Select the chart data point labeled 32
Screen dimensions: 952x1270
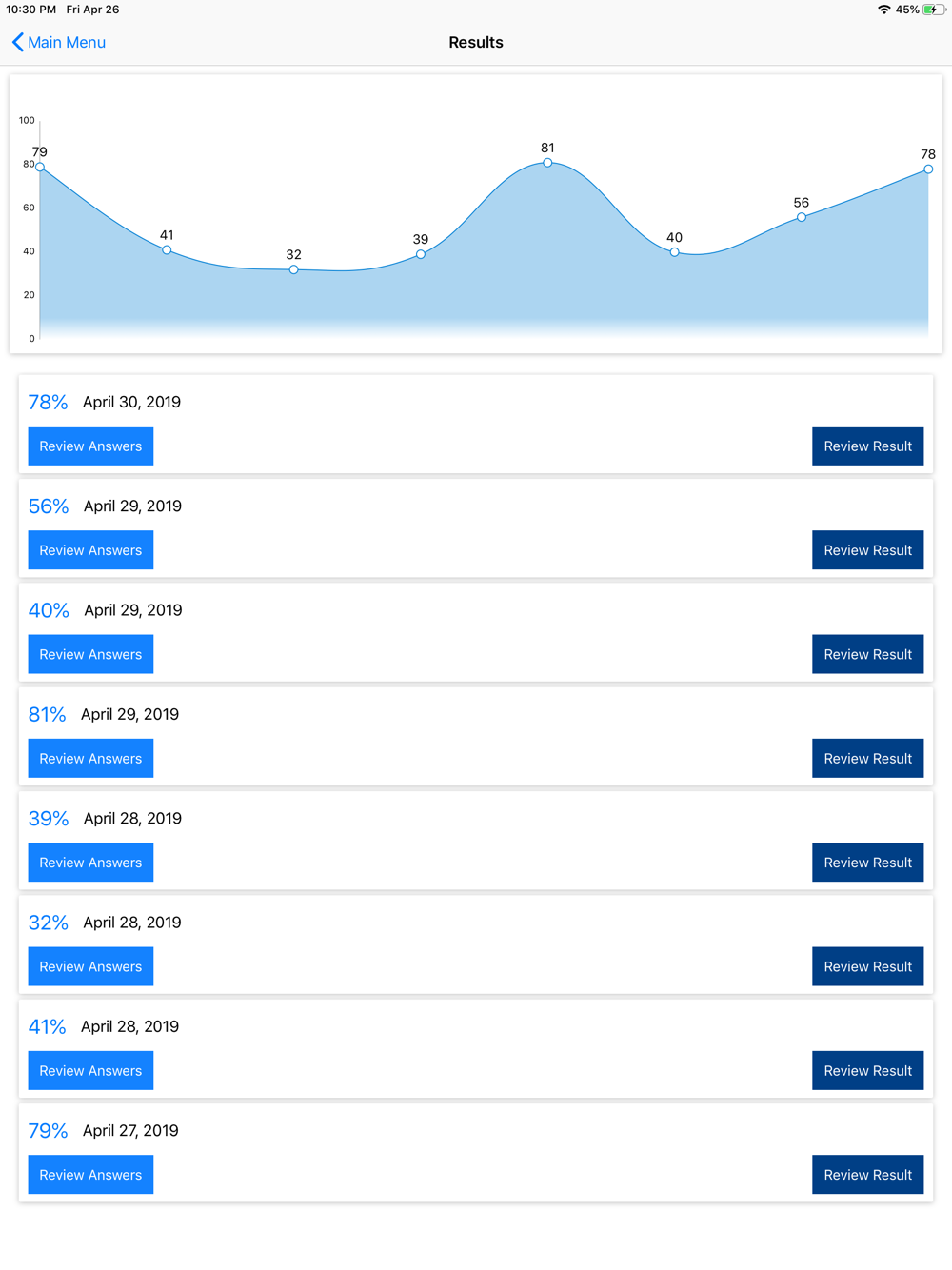[294, 269]
